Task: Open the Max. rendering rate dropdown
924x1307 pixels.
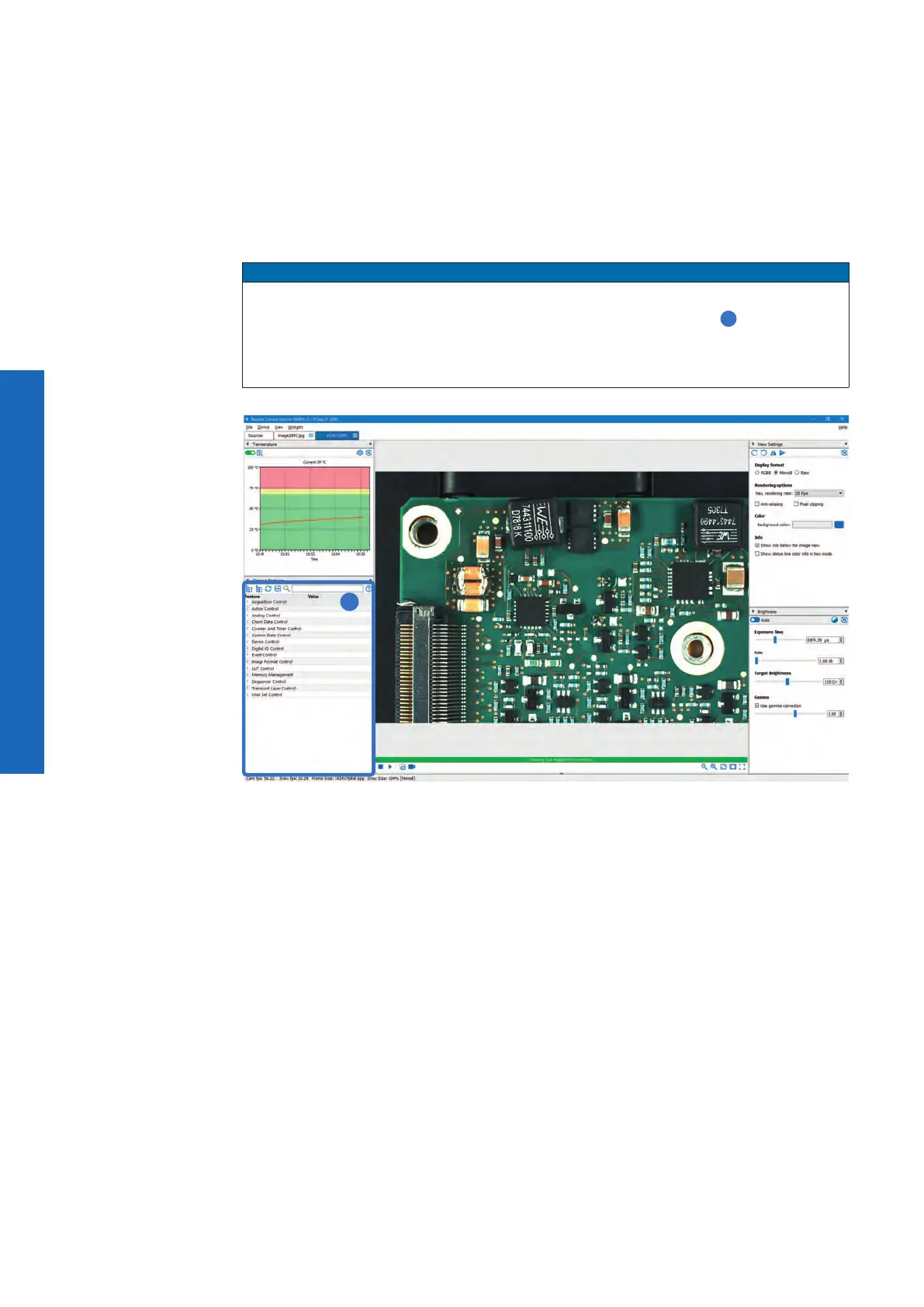Action: tap(818, 494)
